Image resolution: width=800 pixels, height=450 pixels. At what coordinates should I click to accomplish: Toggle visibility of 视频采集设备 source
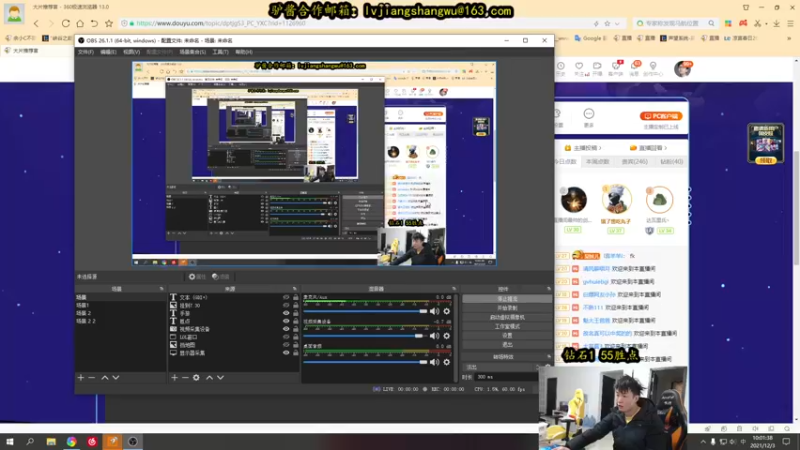tap(286, 329)
